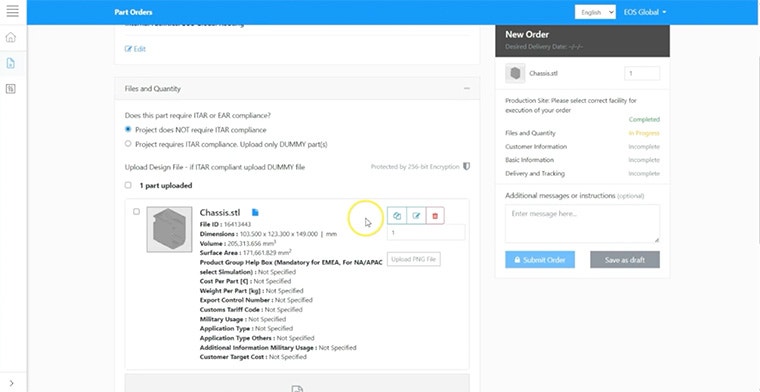This screenshot has width=760, height=392.
Task: Click the Chassis.stl part thumbnail
Action: click(169, 229)
